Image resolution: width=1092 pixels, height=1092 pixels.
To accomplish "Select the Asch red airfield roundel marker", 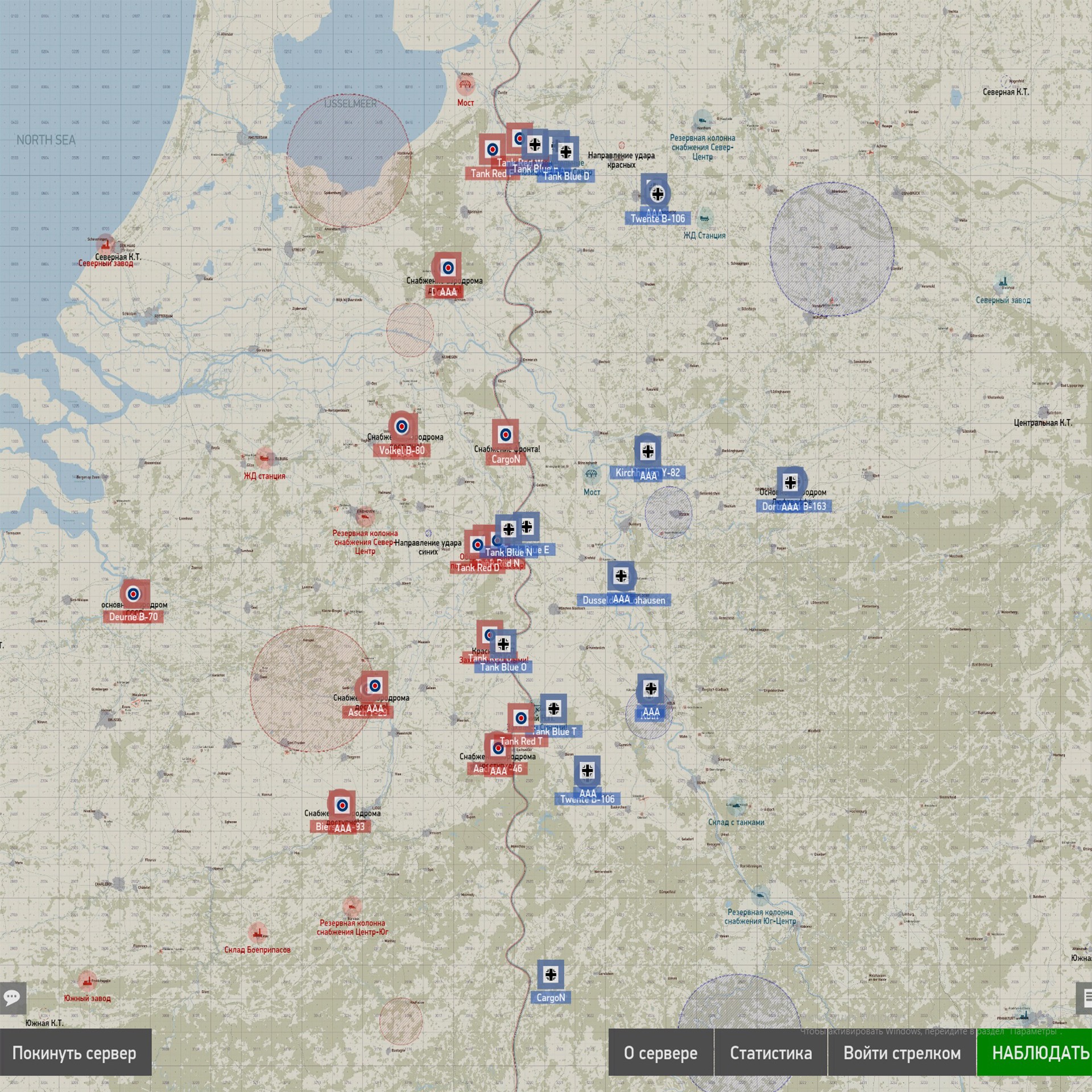I will [375, 686].
